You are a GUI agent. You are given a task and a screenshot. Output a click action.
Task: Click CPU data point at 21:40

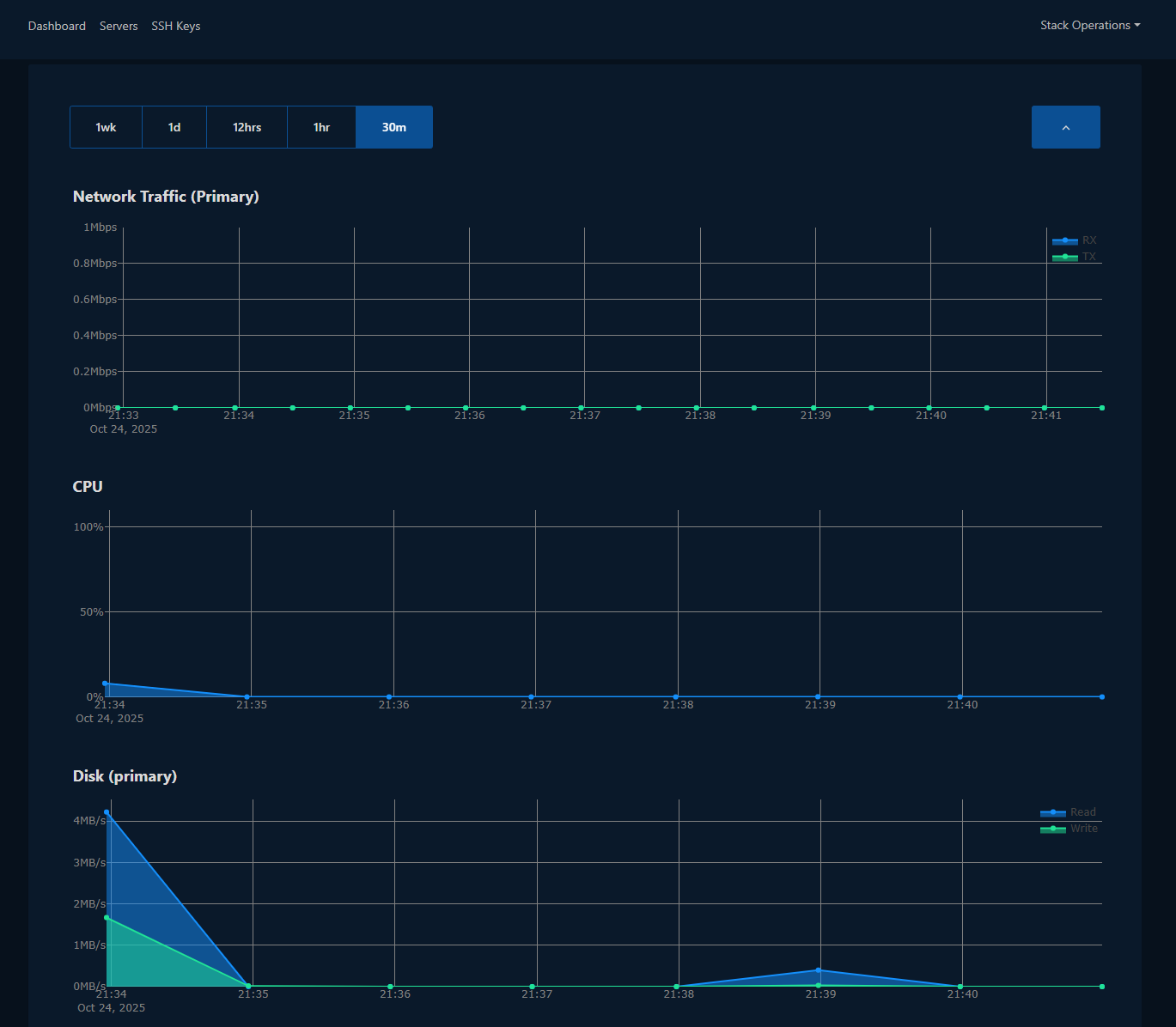[960, 696]
